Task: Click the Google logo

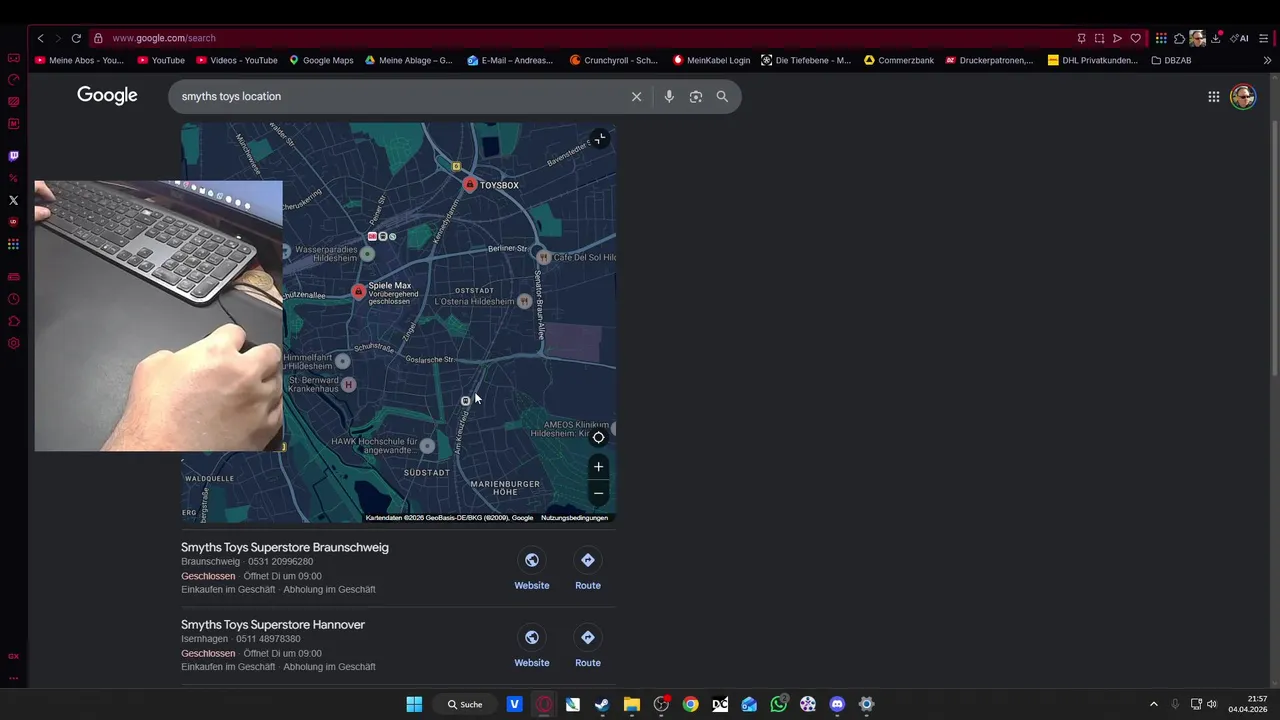Action: tap(107, 96)
